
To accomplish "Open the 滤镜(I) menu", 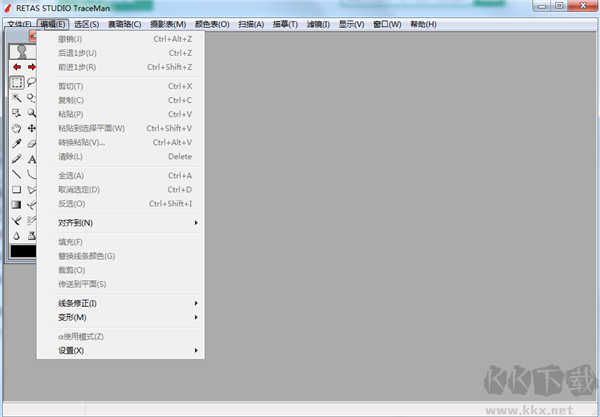I will pyautogui.click(x=318, y=24).
